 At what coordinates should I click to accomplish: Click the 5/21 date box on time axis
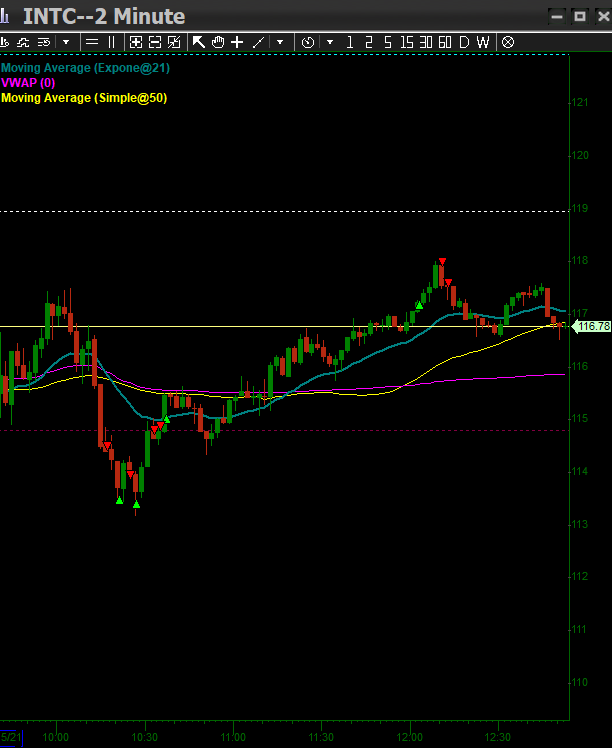click(x=11, y=738)
